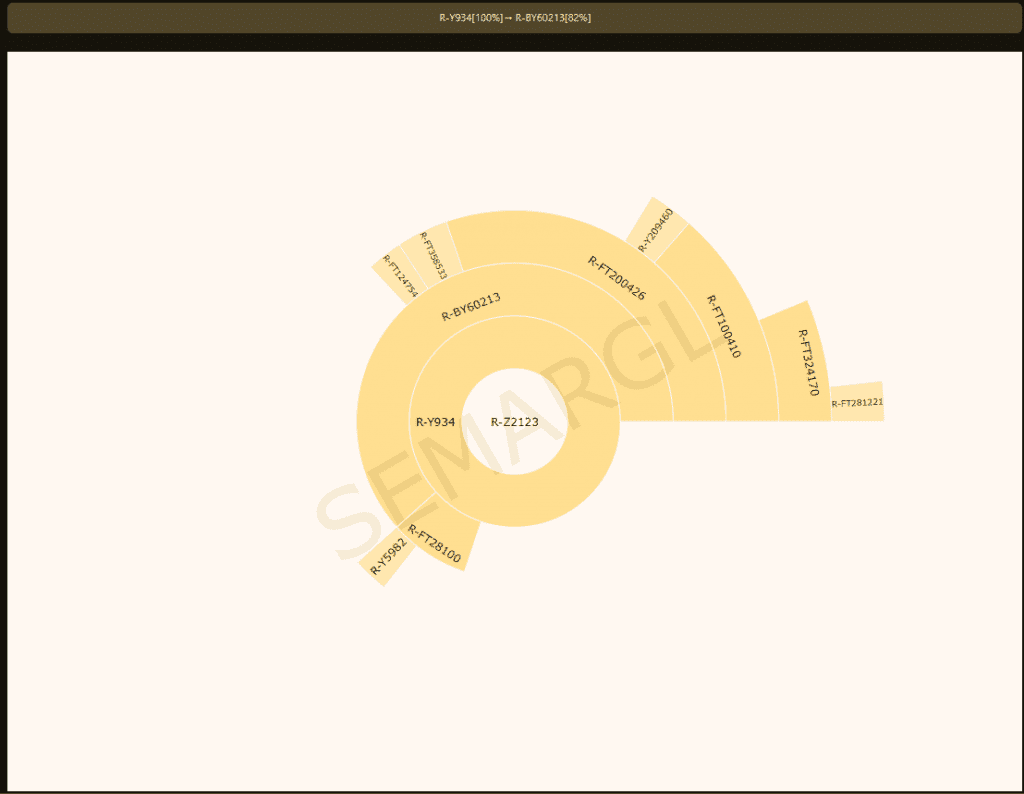Screen dimensions: 1024x794
Task: Open the R-FT324170 segment
Action: [806, 362]
